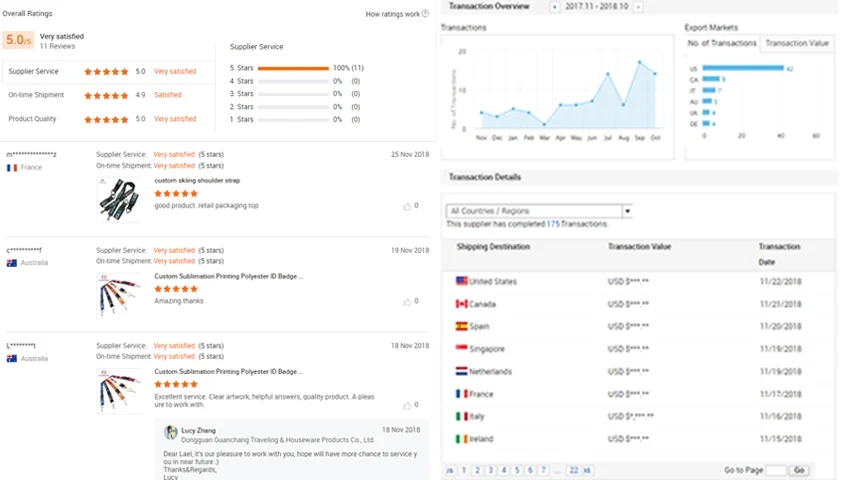850x480 pixels.
Task: Switch to the Transaction Value tab
Action: point(797,43)
